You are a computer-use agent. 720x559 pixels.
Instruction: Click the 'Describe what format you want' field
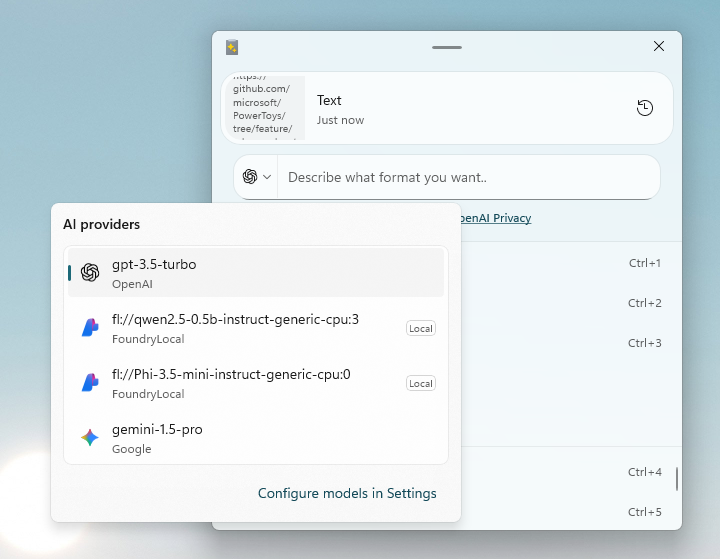468,177
